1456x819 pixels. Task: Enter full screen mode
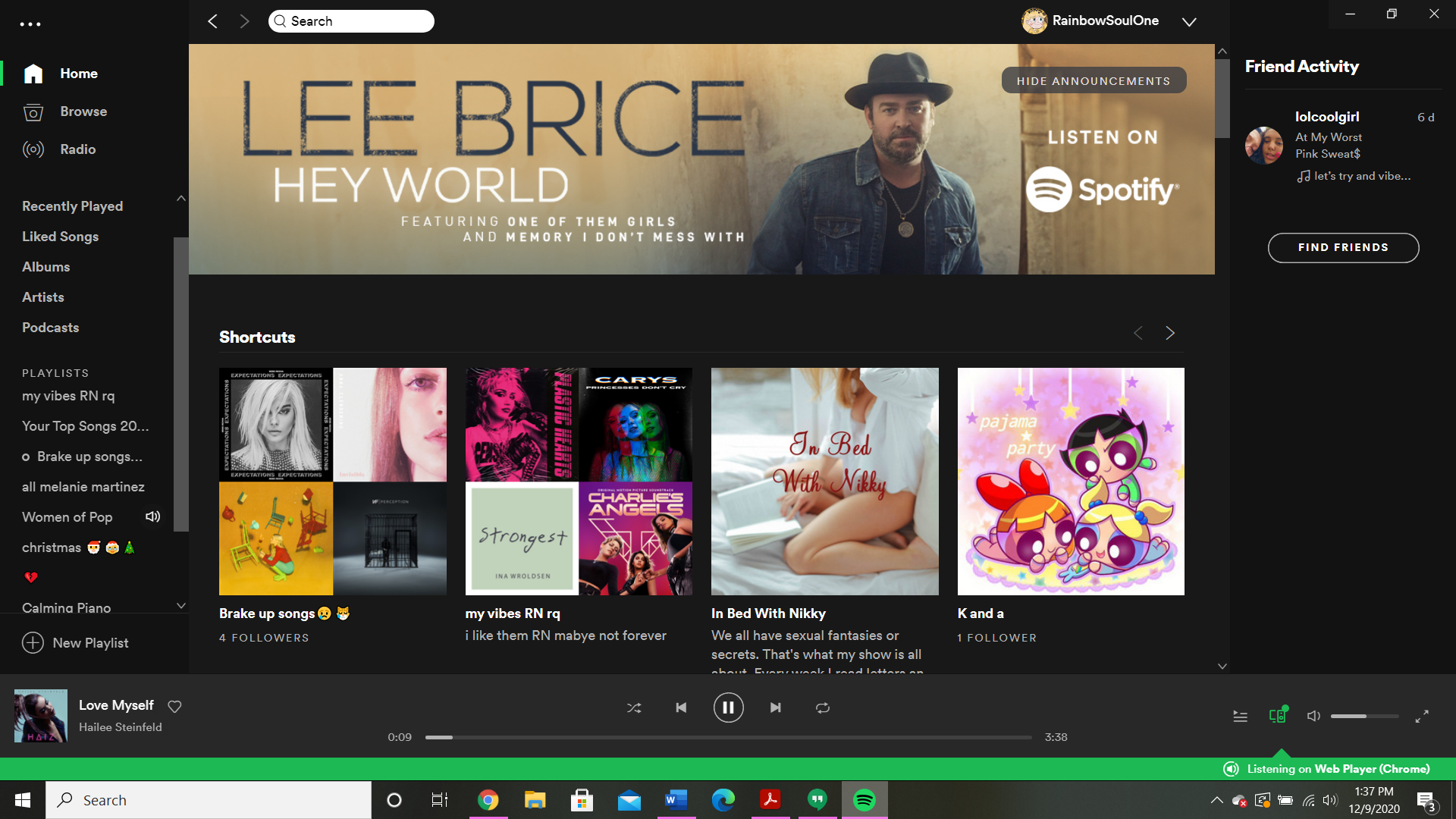pyautogui.click(x=1422, y=716)
